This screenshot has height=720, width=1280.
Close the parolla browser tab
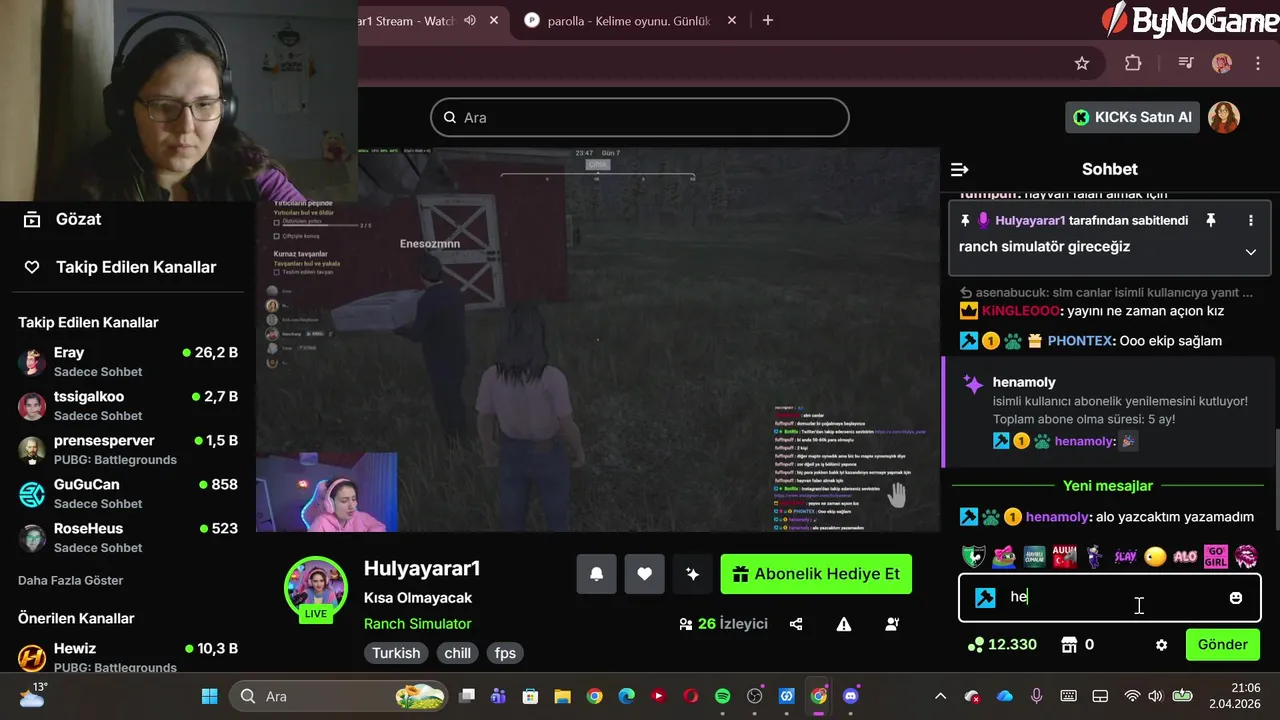[732, 20]
